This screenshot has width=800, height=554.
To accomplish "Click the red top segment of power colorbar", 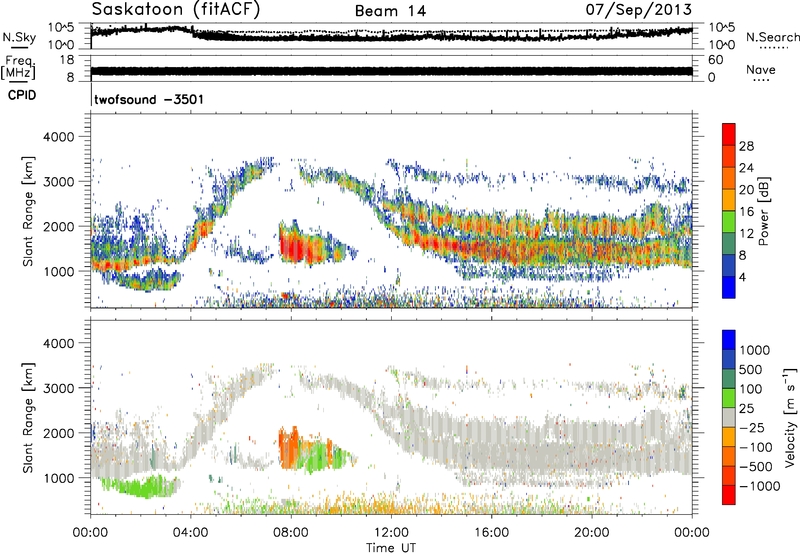I will 729,134.
